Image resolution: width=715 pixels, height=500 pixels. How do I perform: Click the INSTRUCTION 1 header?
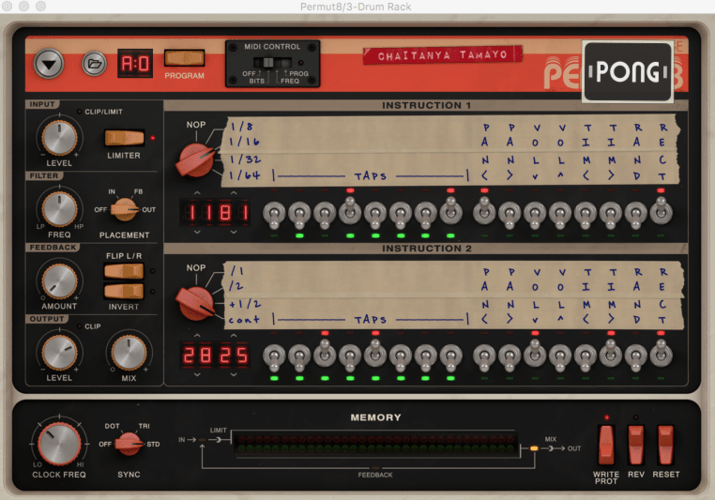pyautogui.click(x=426, y=105)
